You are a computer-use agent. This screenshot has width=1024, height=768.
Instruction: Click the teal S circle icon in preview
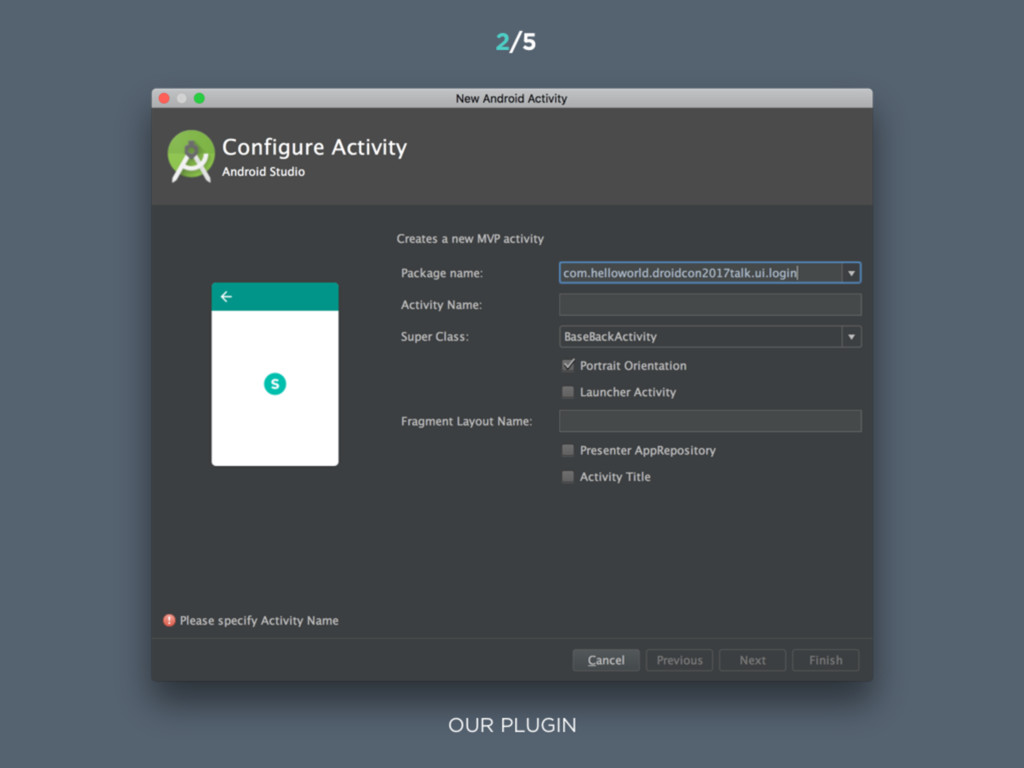pos(275,384)
